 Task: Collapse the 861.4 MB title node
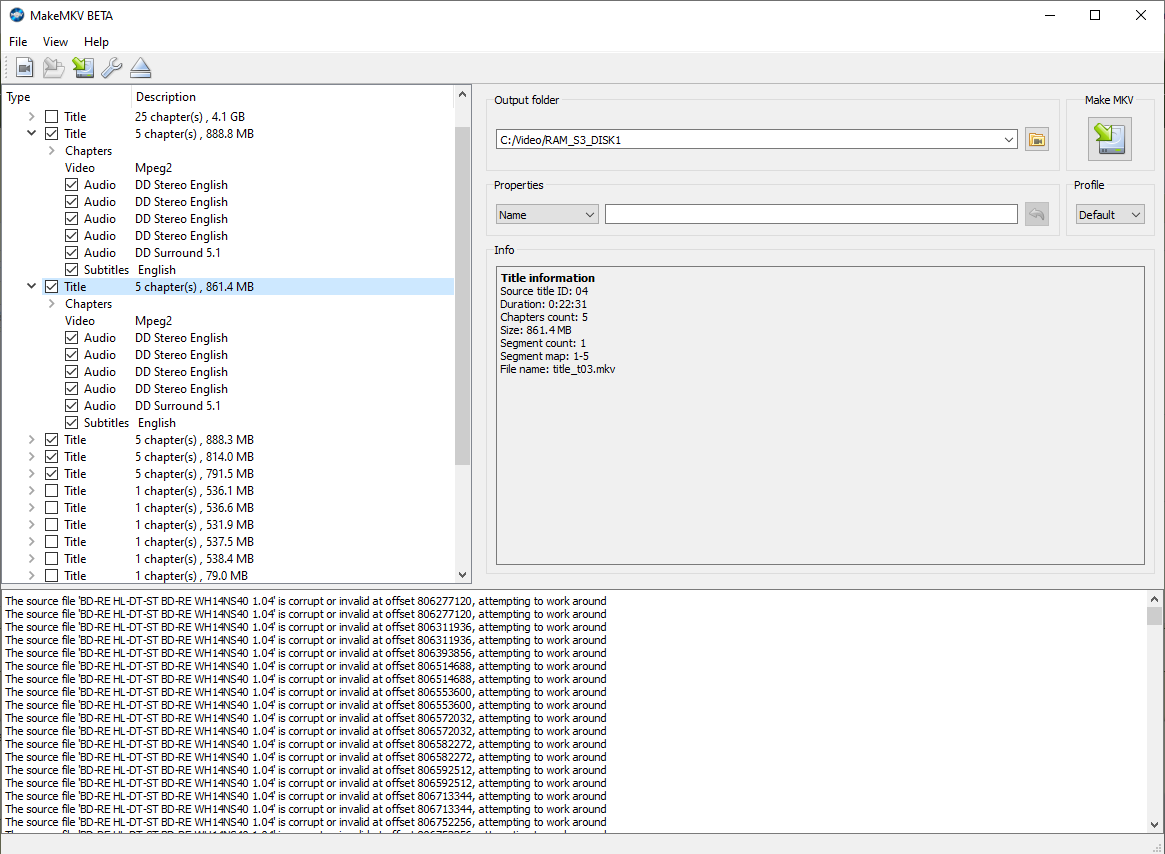tap(31, 287)
